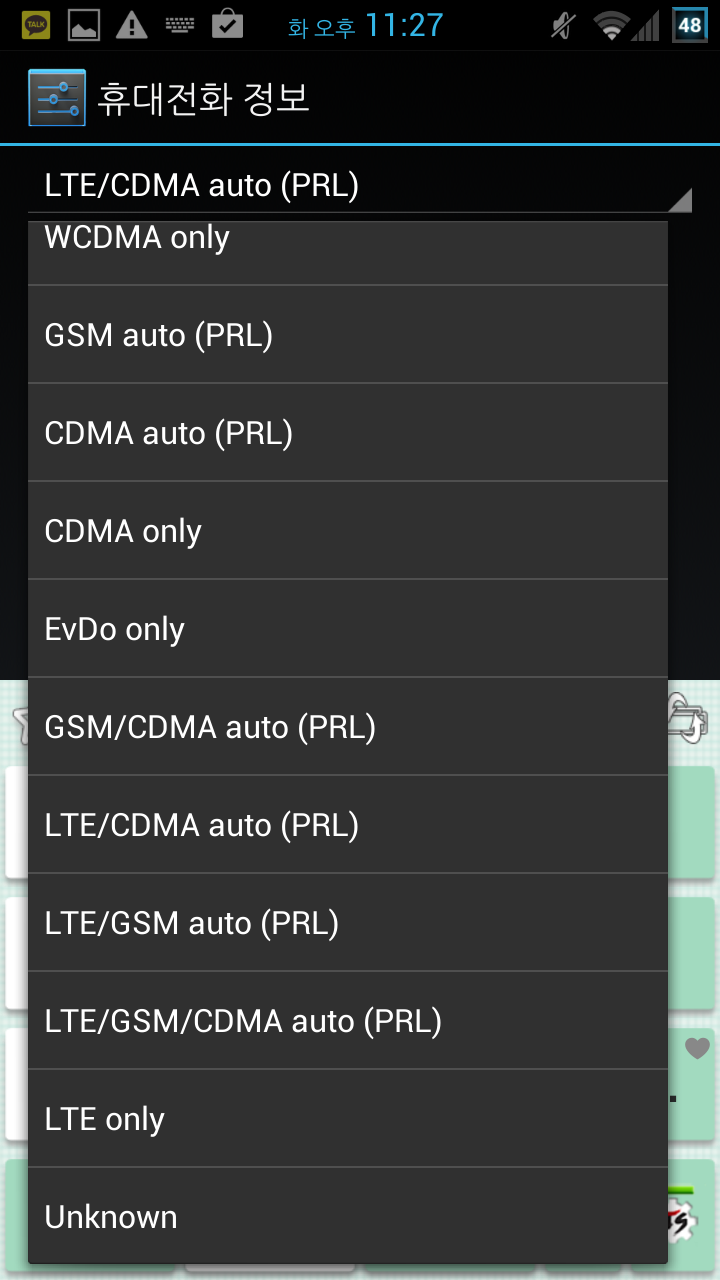
Task: Tap the muted sound status icon
Action: pos(563,25)
